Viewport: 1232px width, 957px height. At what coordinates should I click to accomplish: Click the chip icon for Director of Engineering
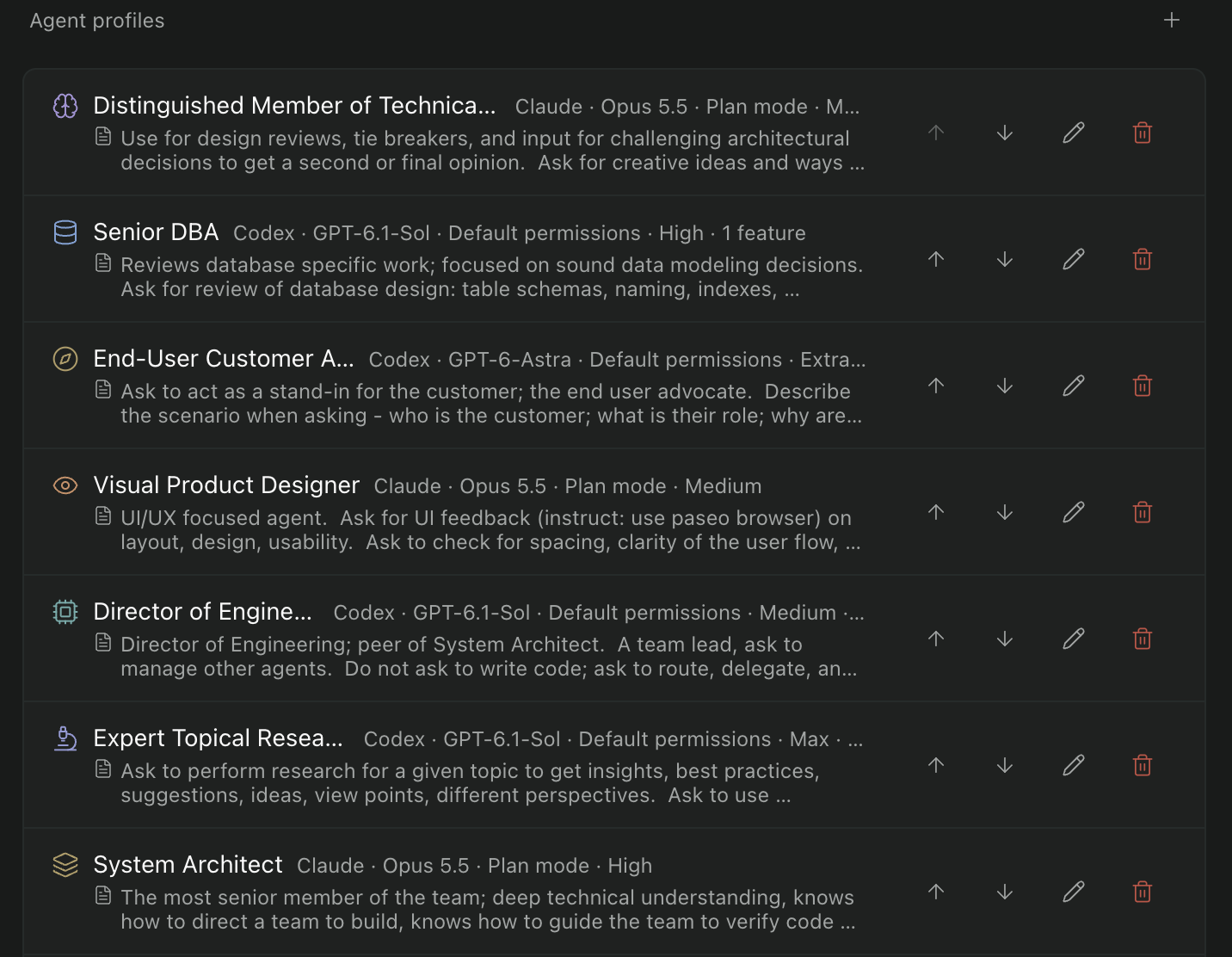click(65, 612)
